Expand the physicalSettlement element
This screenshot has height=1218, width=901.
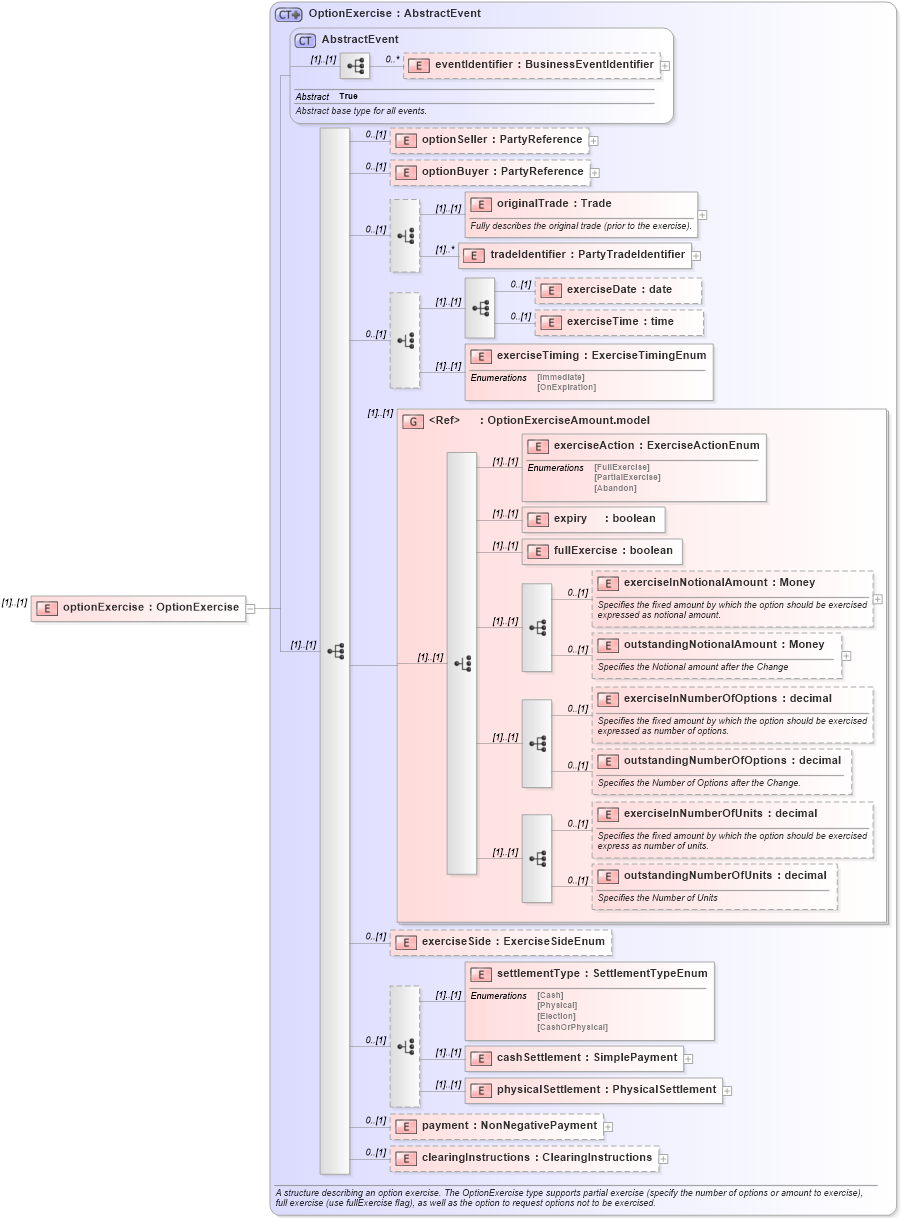tap(727, 1091)
